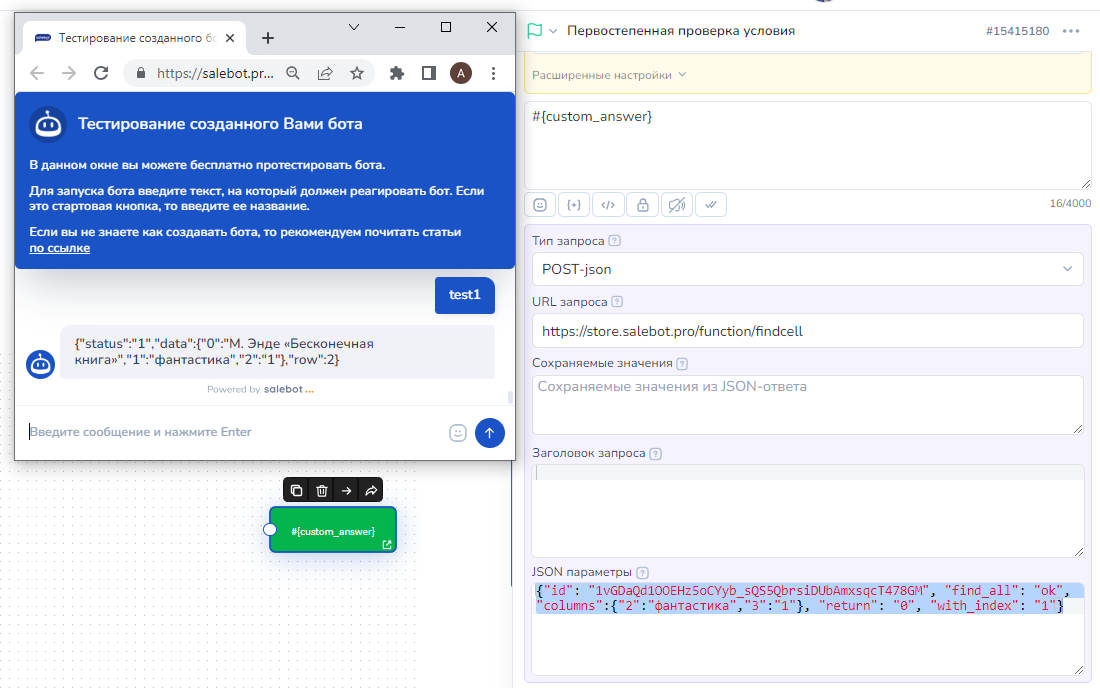
Task: Copy the block with the duplicate icon
Action: tap(297, 490)
